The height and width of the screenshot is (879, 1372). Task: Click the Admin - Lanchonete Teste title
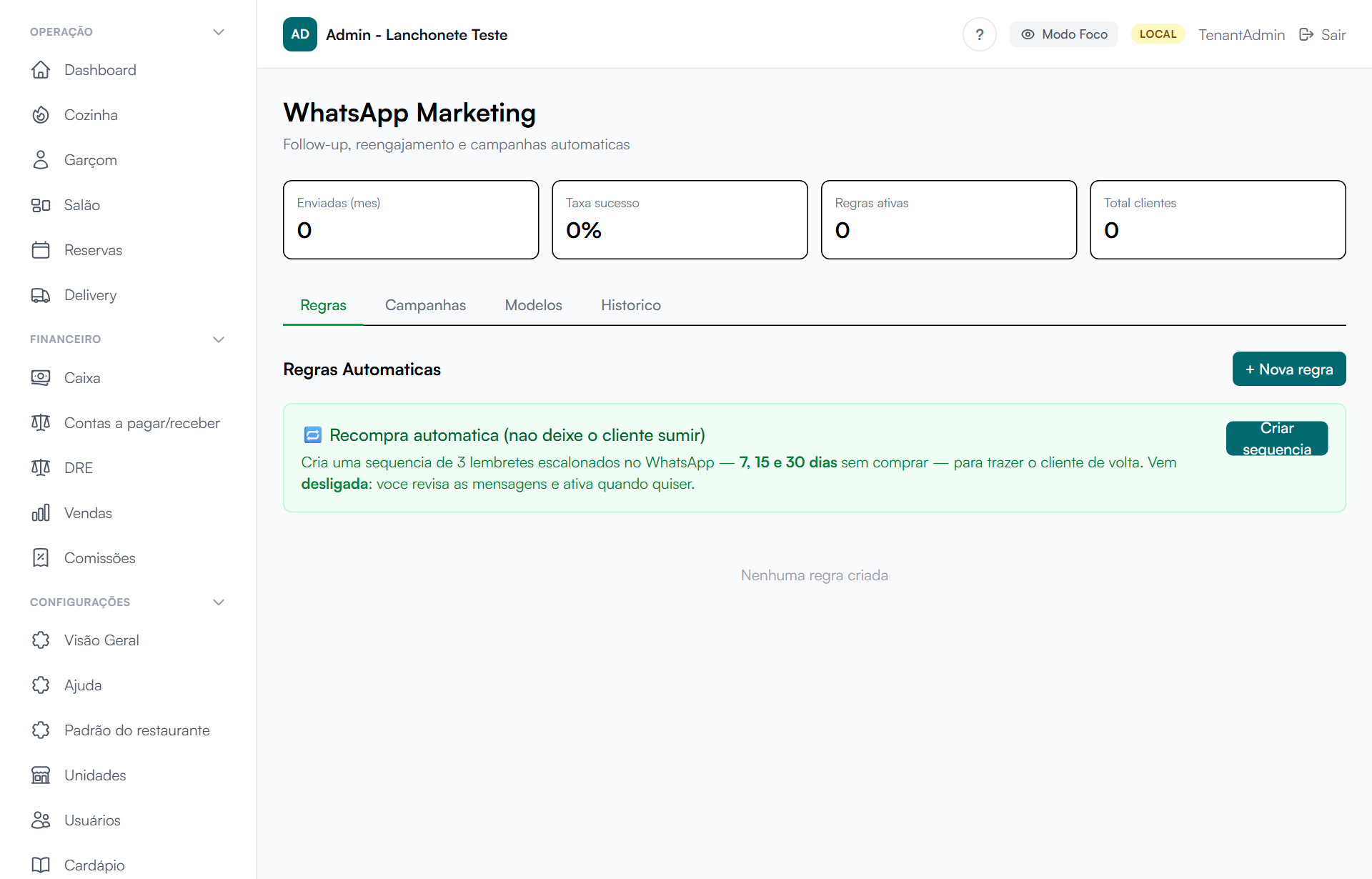point(417,35)
